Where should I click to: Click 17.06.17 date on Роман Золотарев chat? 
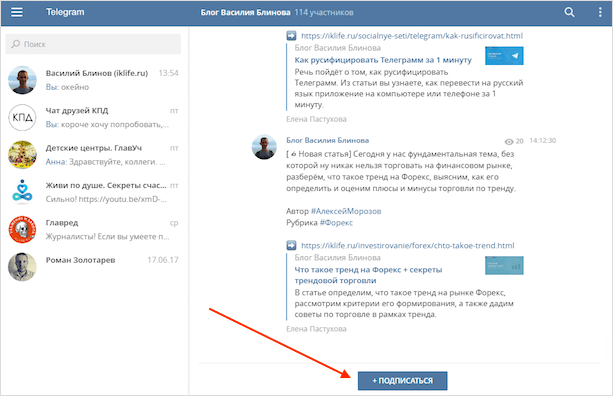click(163, 260)
